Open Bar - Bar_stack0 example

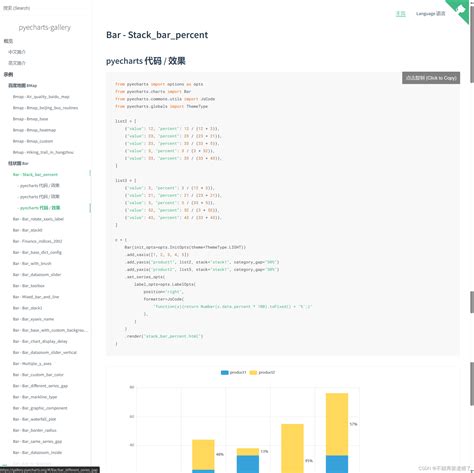28,230
